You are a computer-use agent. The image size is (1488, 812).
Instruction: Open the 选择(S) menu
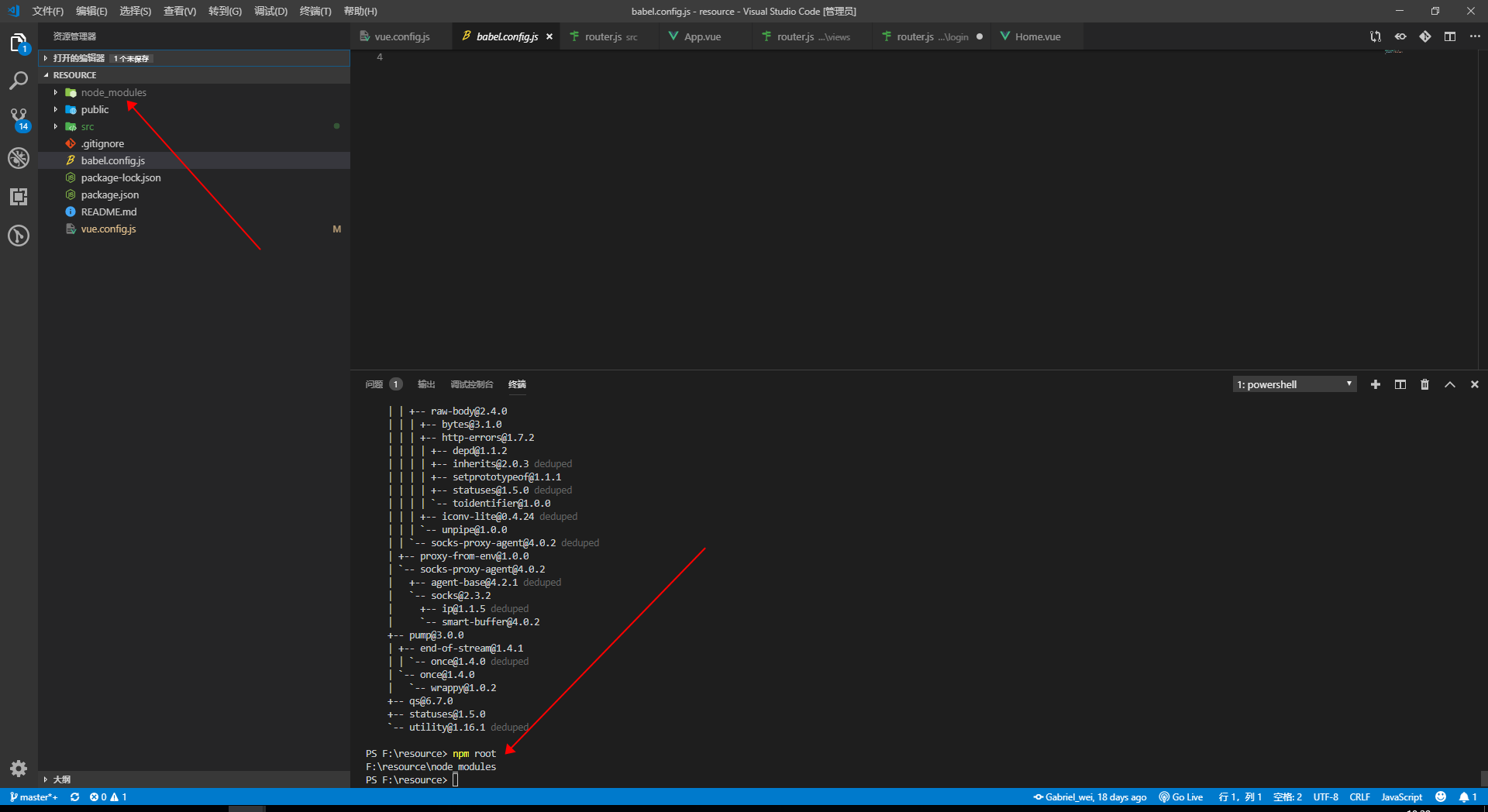click(x=136, y=11)
